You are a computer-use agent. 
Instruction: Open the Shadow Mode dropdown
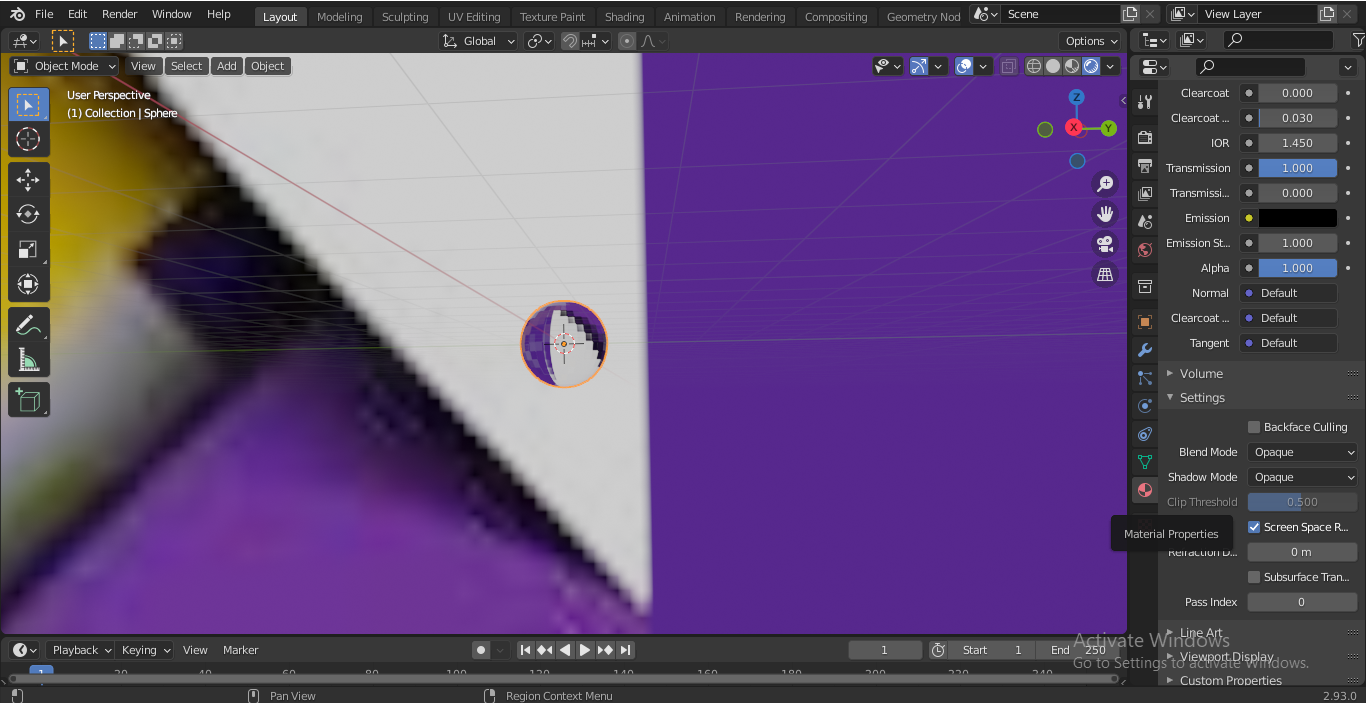[x=1302, y=477]
